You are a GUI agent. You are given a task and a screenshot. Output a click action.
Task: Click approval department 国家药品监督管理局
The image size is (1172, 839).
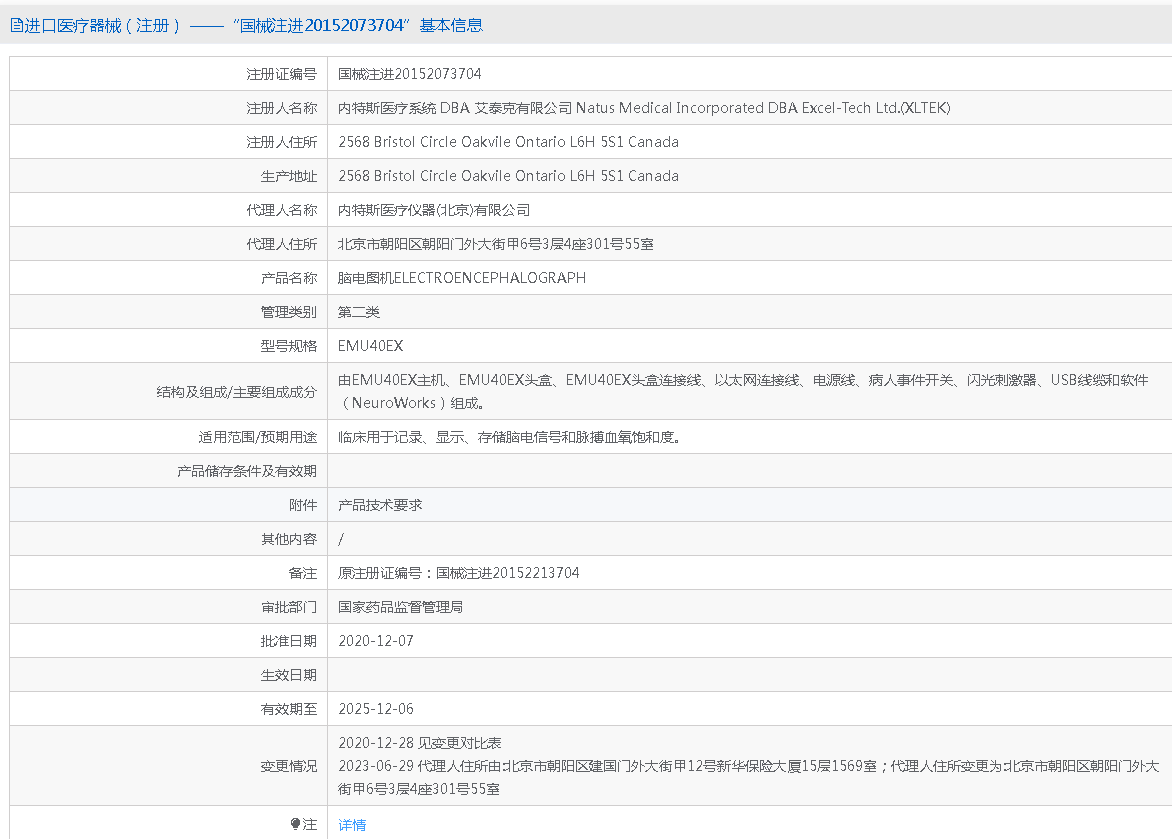pos(400,607)
